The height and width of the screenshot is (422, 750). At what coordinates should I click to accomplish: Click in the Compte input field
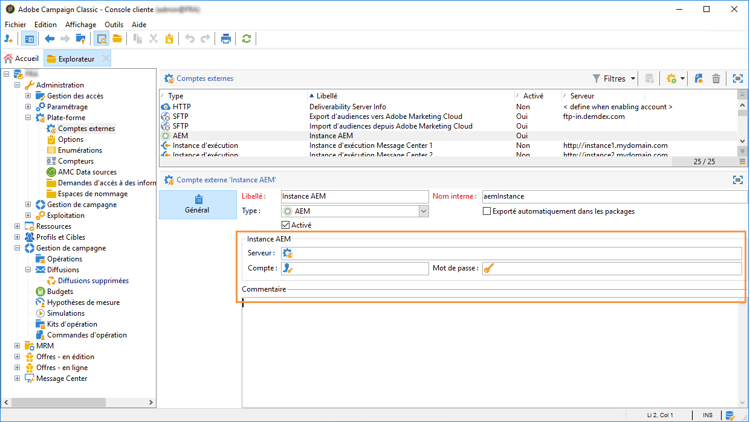[x=354, y=268]
